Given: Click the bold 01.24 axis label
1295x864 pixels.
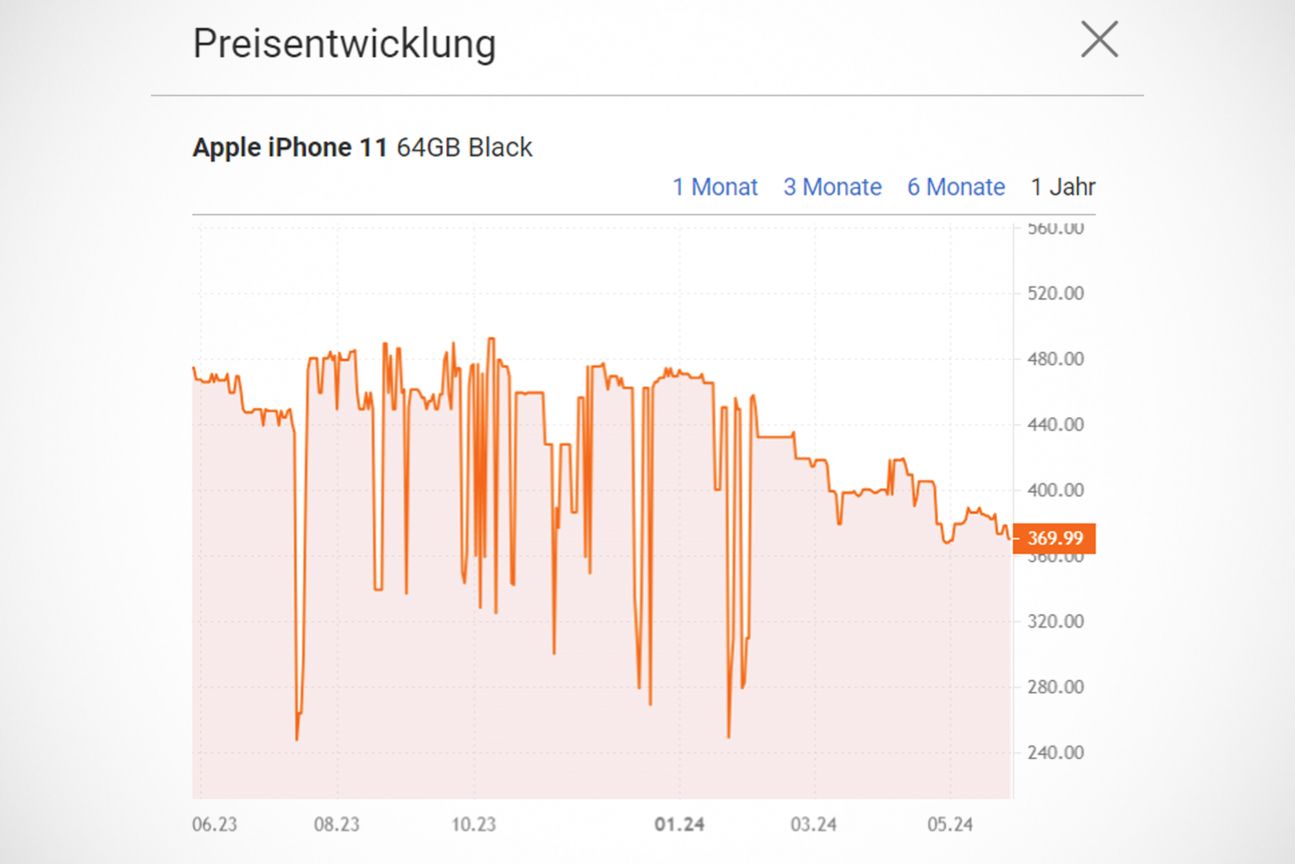Looking at the screenshot, I should pos(681,825).
